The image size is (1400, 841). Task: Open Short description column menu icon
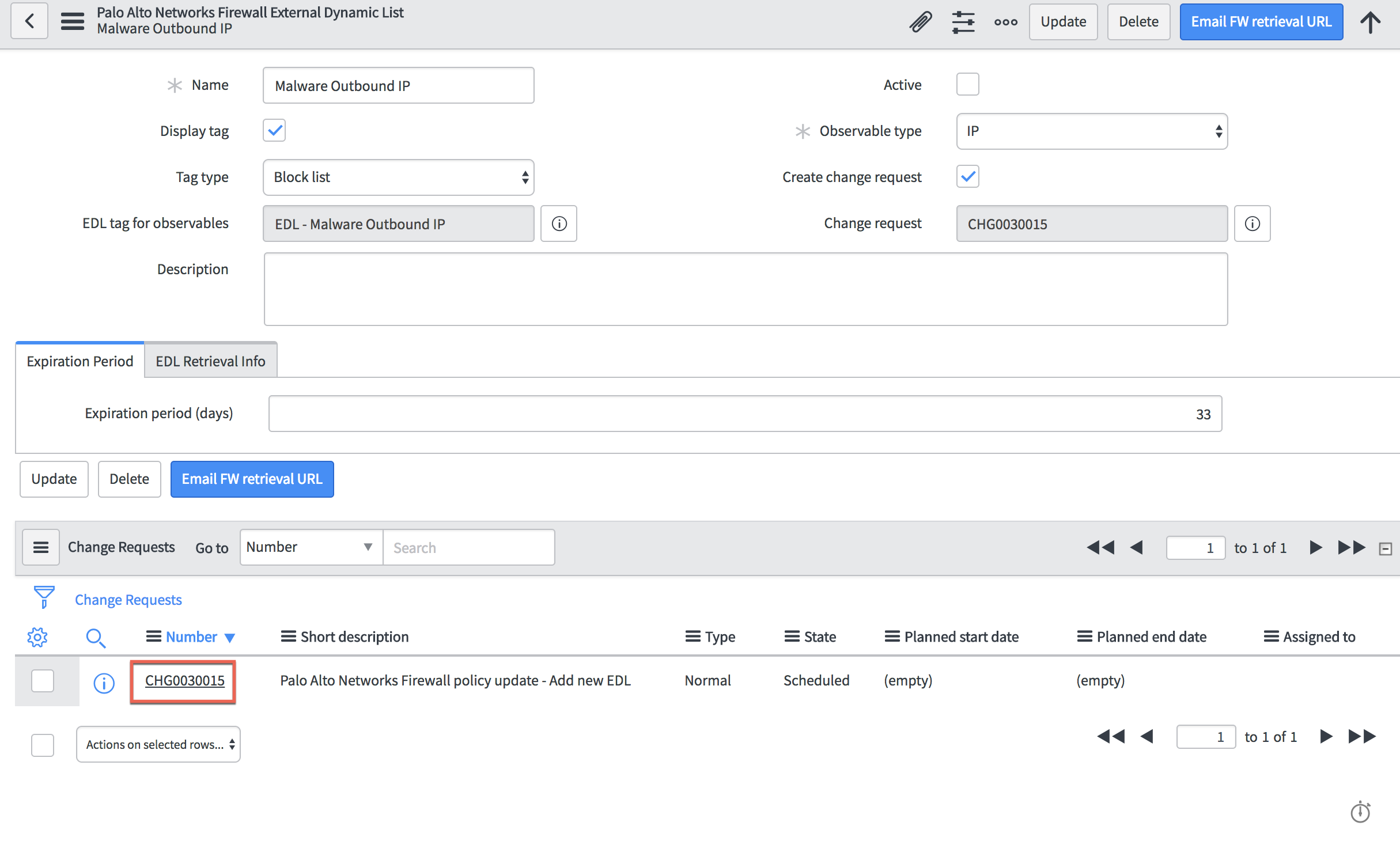click(288, 637)
